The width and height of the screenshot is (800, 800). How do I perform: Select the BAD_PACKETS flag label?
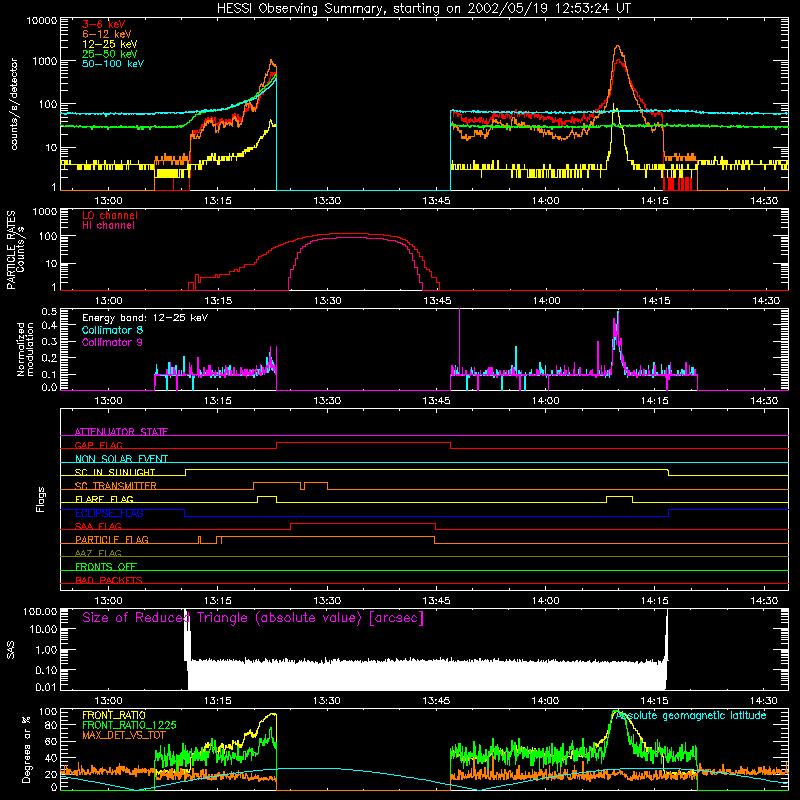[109, 580]
